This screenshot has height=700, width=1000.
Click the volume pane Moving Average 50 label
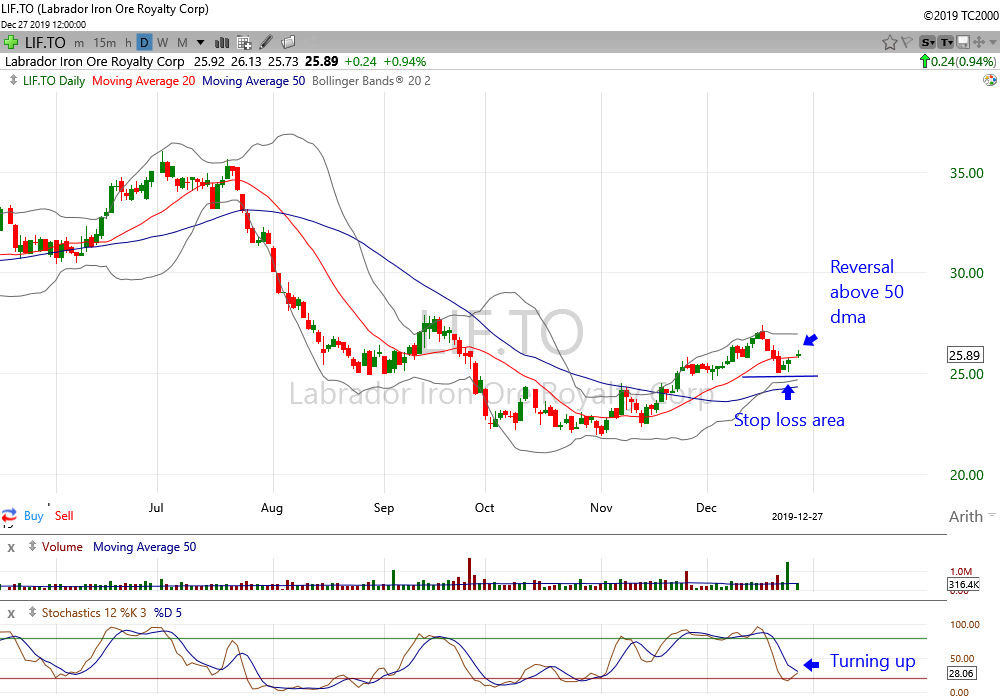(145, 546)
